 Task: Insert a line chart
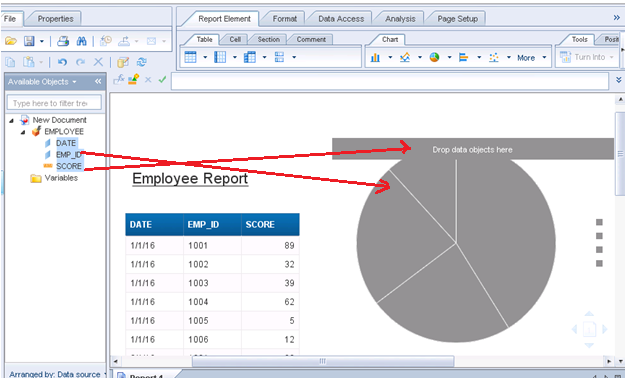click(405, 58)
